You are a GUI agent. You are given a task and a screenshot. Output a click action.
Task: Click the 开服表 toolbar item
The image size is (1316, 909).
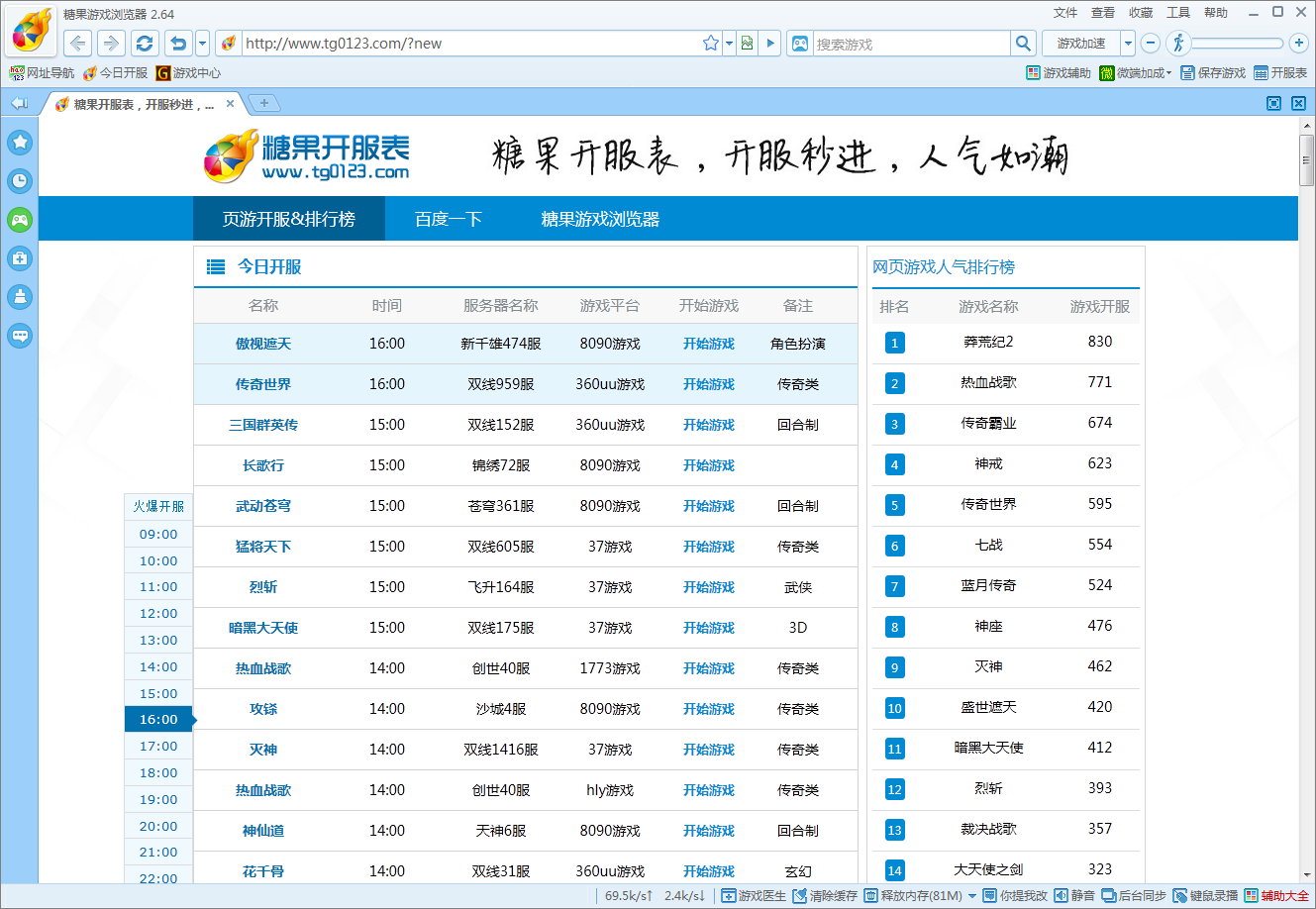(1280, 73)
